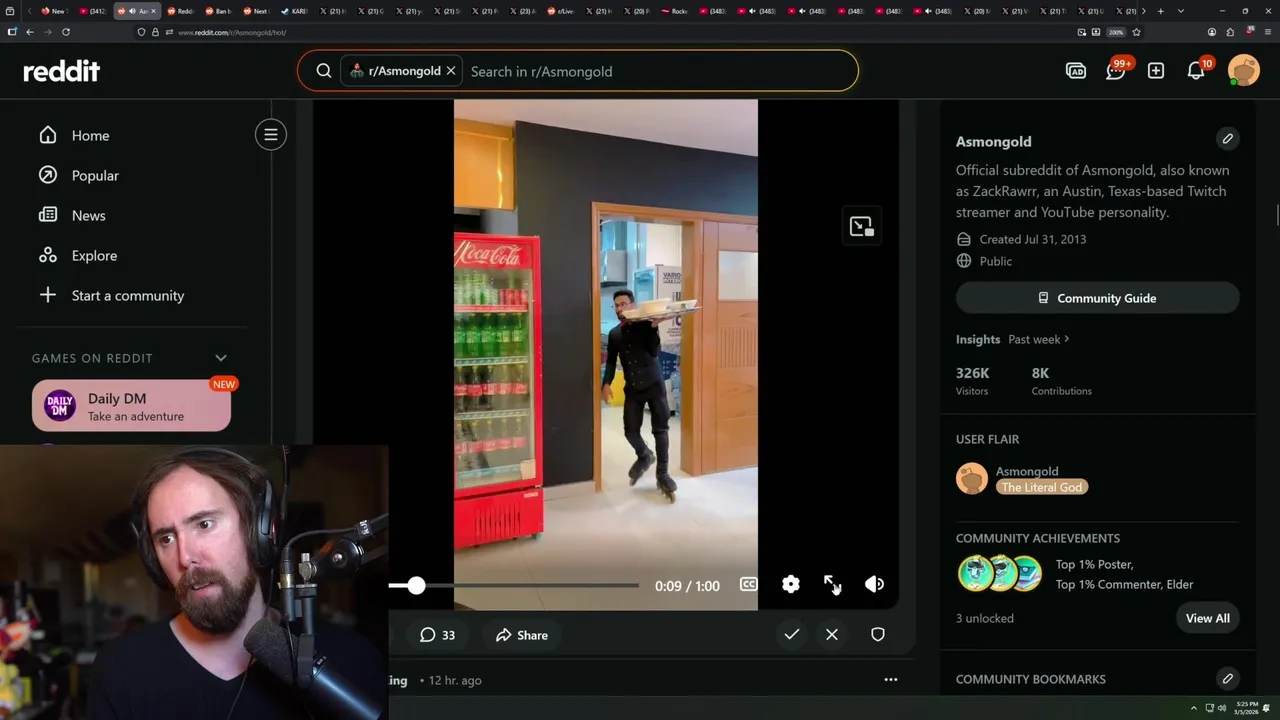Collapse the left navigation sidebar

pos(271,135)
